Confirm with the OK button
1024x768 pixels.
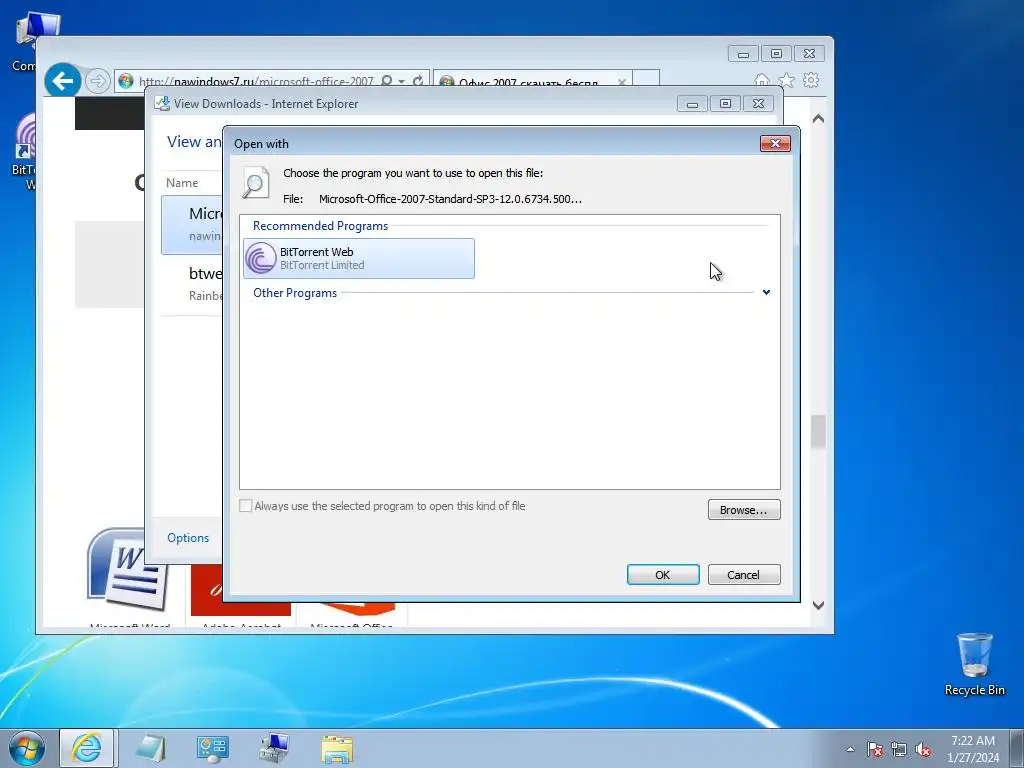pos(663,575)
